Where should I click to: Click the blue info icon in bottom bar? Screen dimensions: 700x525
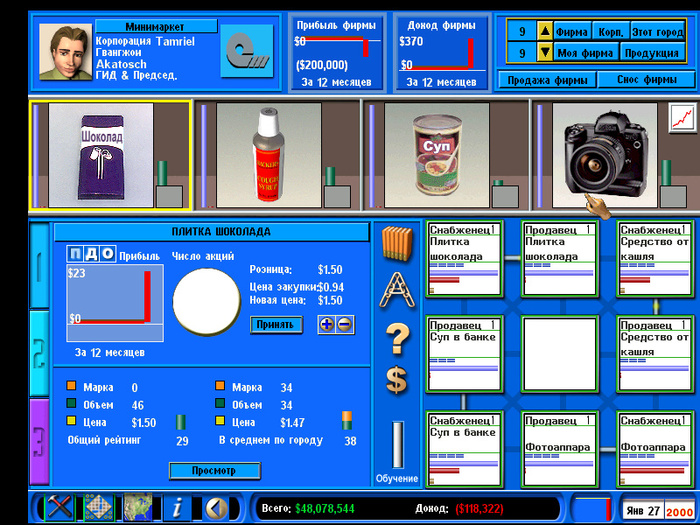point(176,506)
